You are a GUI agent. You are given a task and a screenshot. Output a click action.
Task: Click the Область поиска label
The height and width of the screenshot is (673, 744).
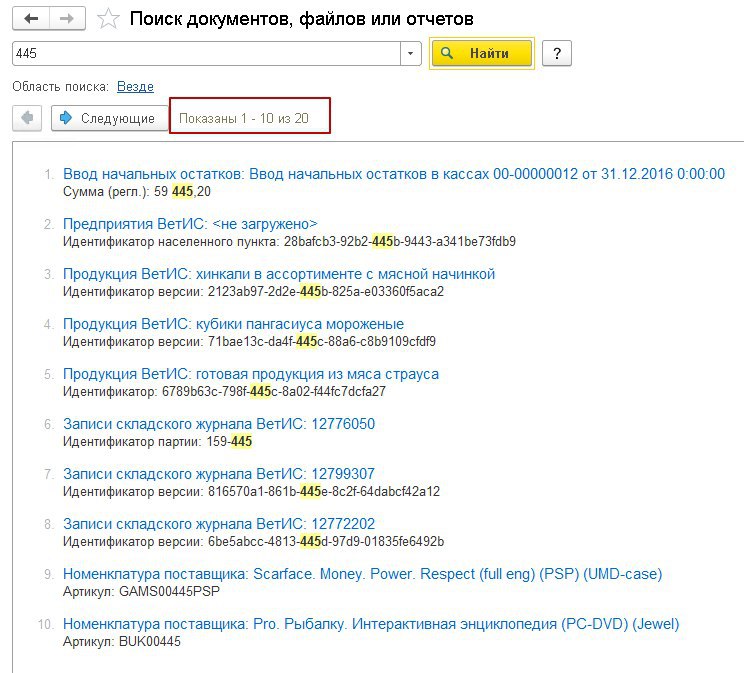(x=60, y=86)
